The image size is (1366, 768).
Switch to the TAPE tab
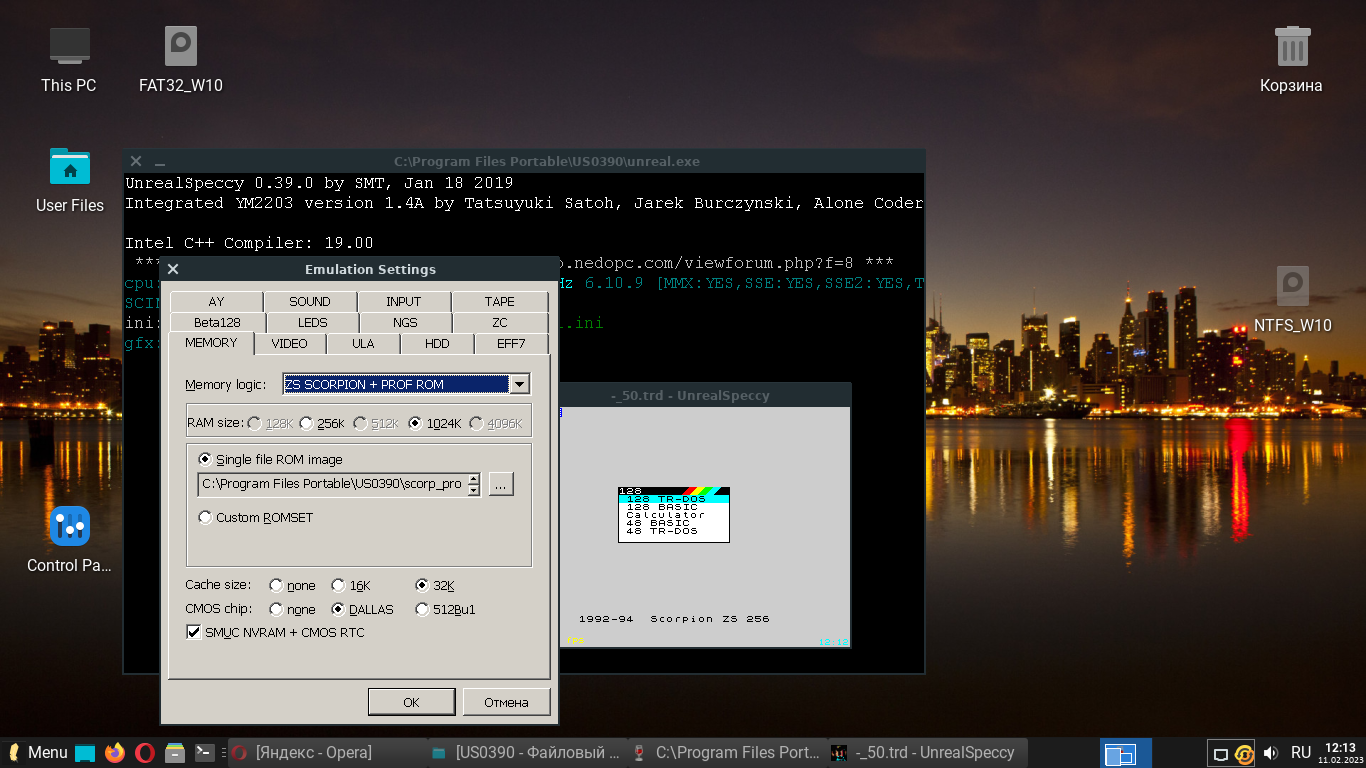tap(499, 301)
